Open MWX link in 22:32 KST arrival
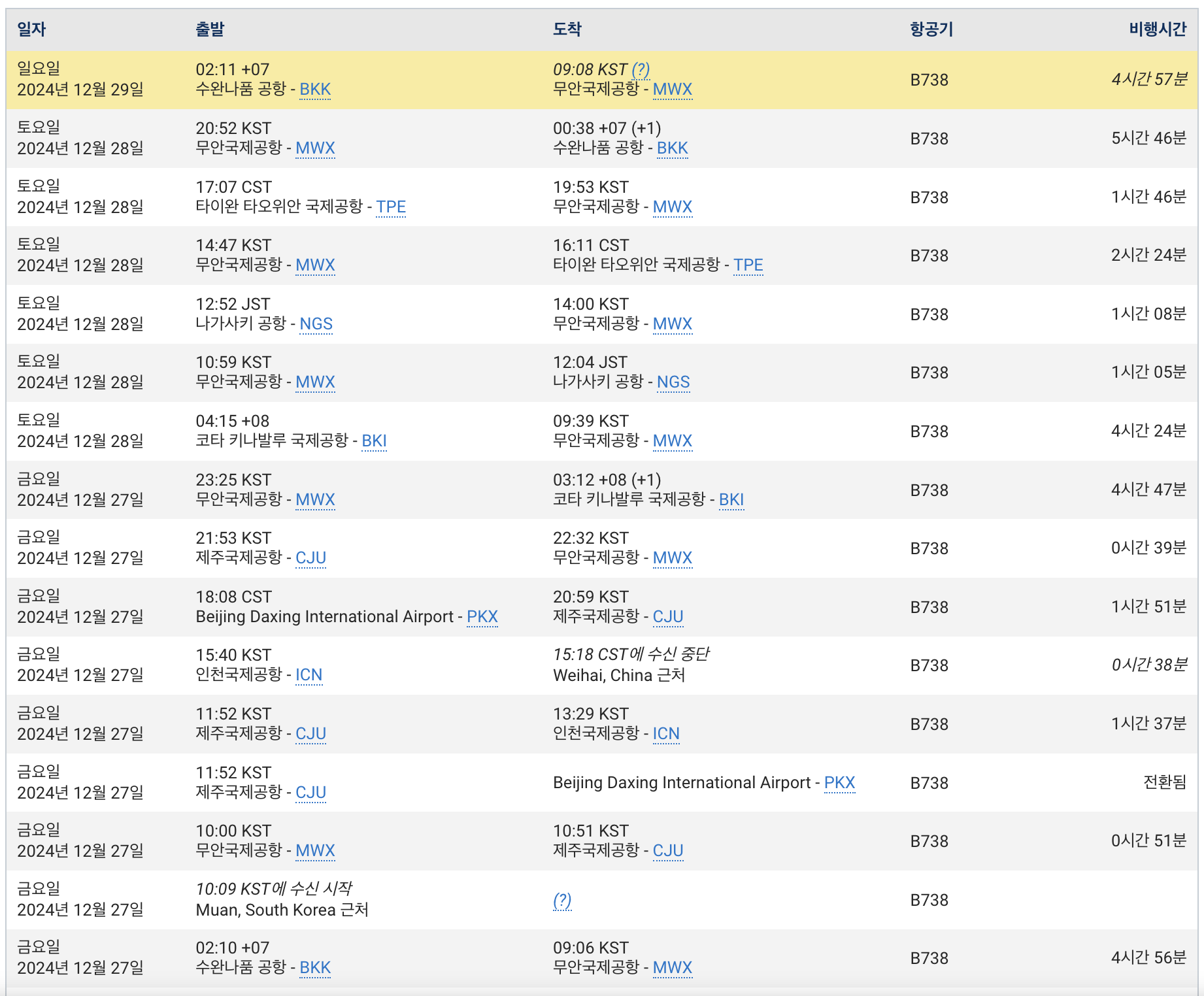Viewport: 1204px width, 996px height. pyautogui.click(x=673, y=558)
